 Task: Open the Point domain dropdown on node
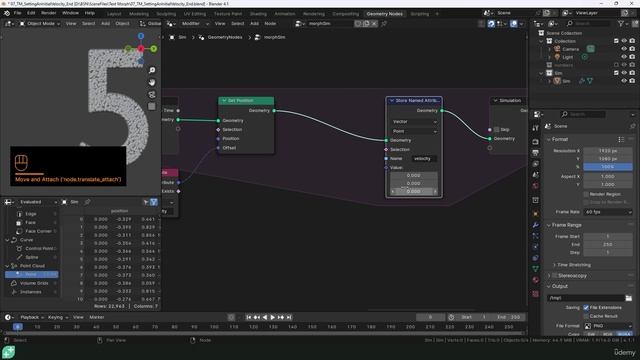414,131
